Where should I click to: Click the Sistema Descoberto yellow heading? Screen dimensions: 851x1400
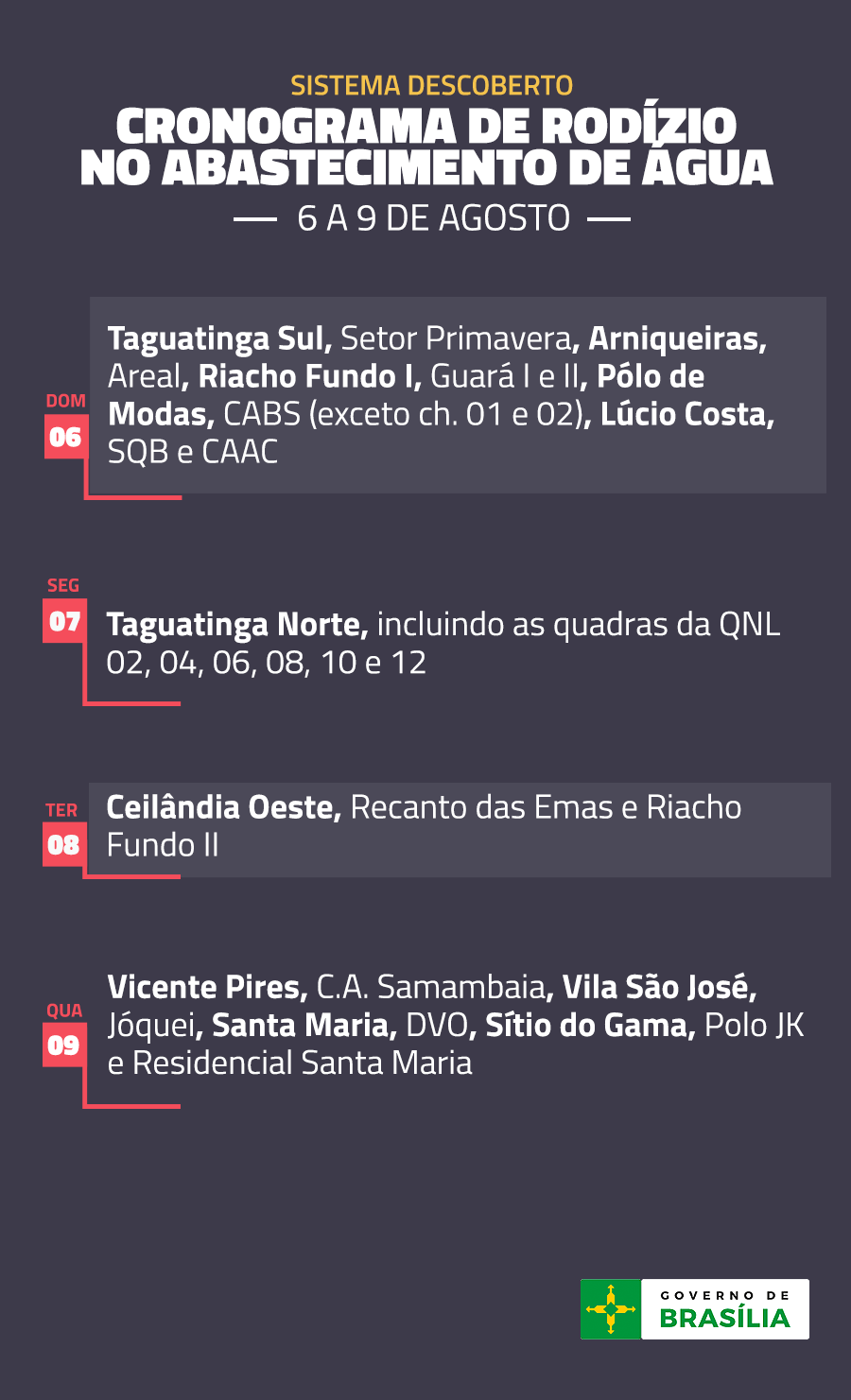tap(431, 86)
